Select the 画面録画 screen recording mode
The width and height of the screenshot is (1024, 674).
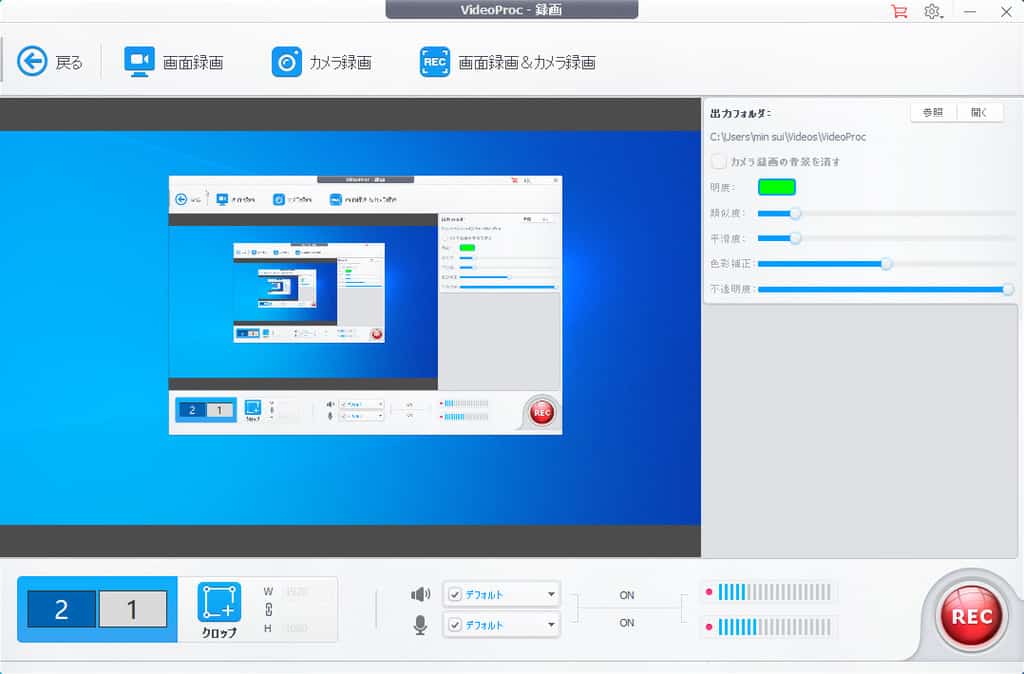click(140, 62)
